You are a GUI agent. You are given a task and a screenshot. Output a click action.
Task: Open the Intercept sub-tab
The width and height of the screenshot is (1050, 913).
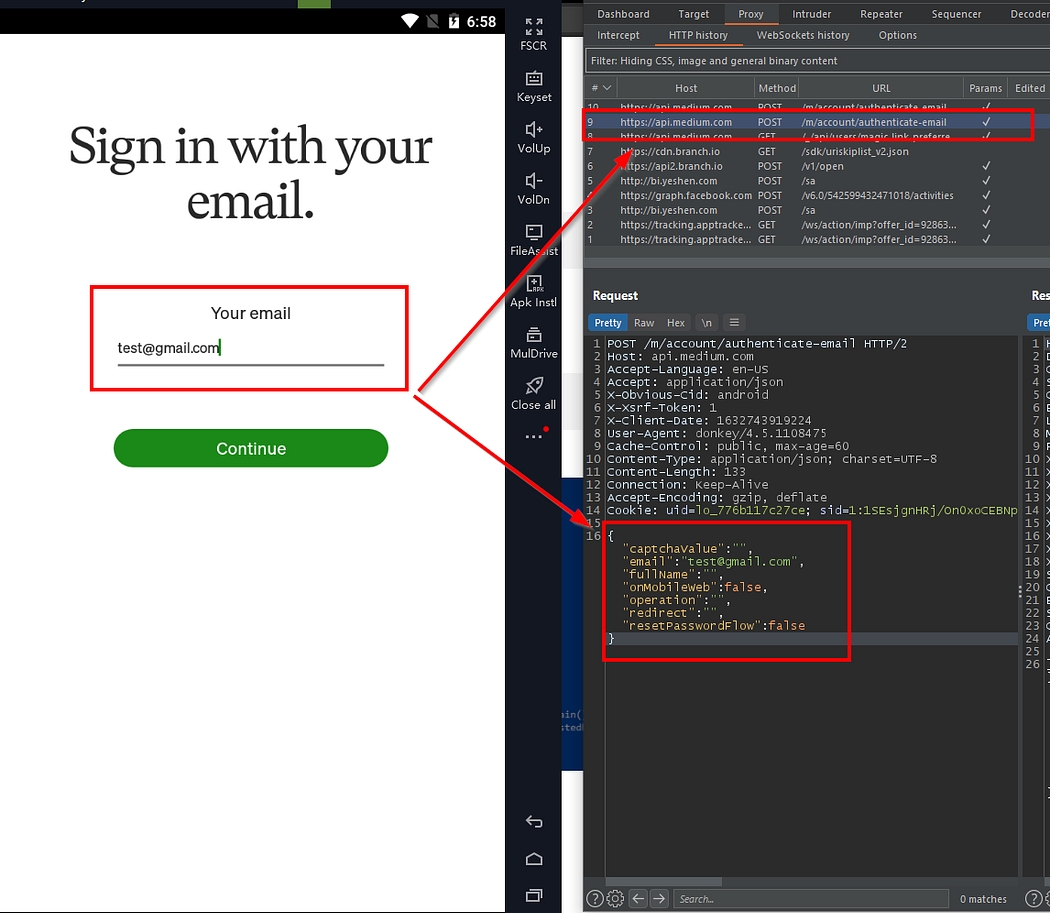[x=618, y=35]
